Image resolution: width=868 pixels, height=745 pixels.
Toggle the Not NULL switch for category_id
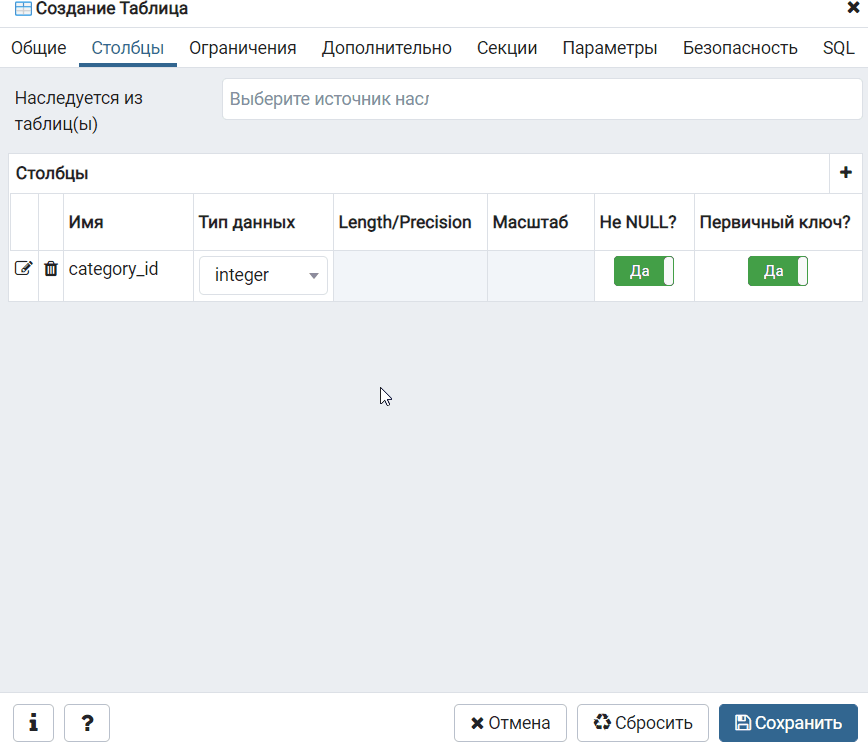point(644,272)
